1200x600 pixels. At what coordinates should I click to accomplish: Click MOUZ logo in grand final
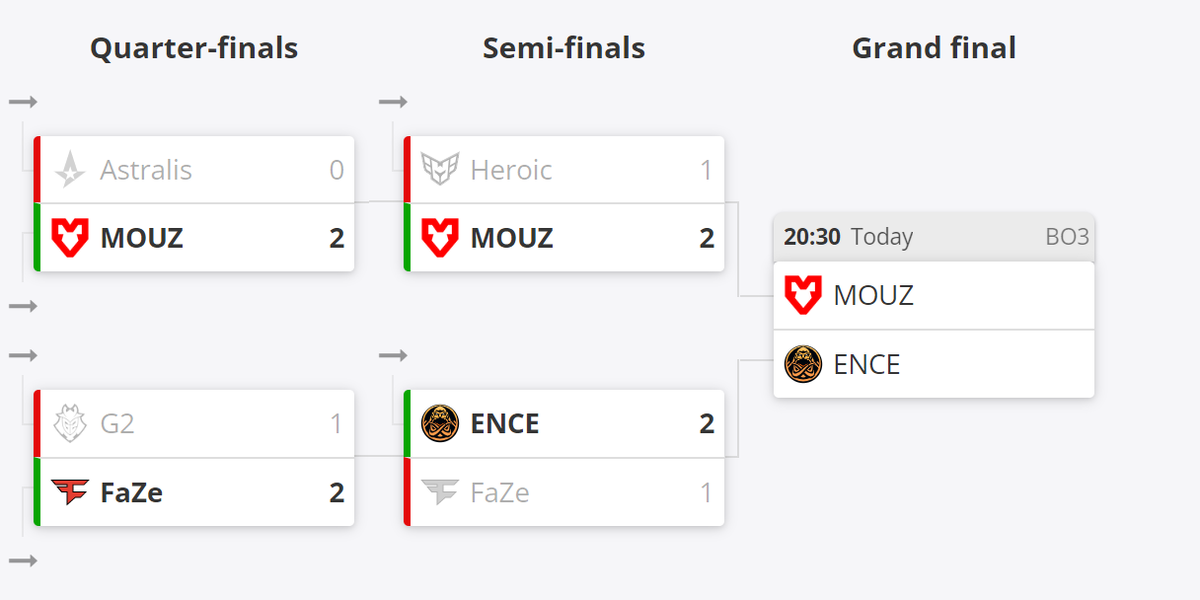click(x=803, y=296)
